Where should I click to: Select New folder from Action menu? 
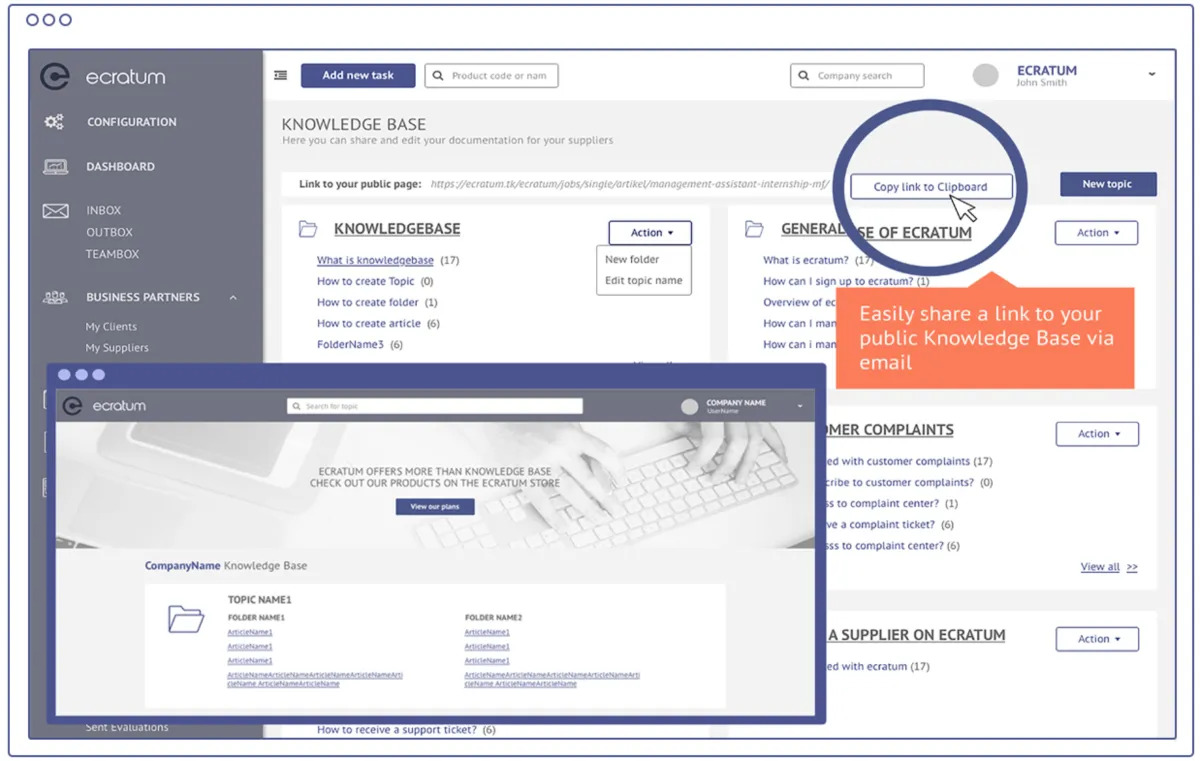click(632, 259)
